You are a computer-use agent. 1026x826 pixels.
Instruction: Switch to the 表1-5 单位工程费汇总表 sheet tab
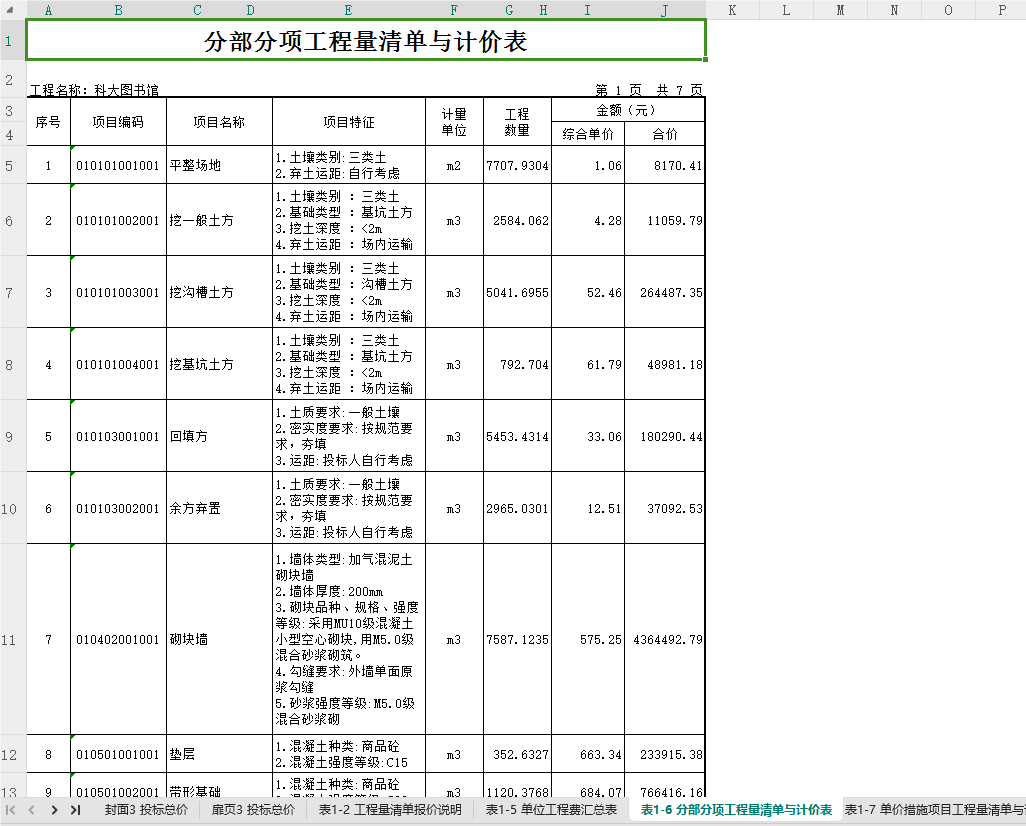pos(551,810)
